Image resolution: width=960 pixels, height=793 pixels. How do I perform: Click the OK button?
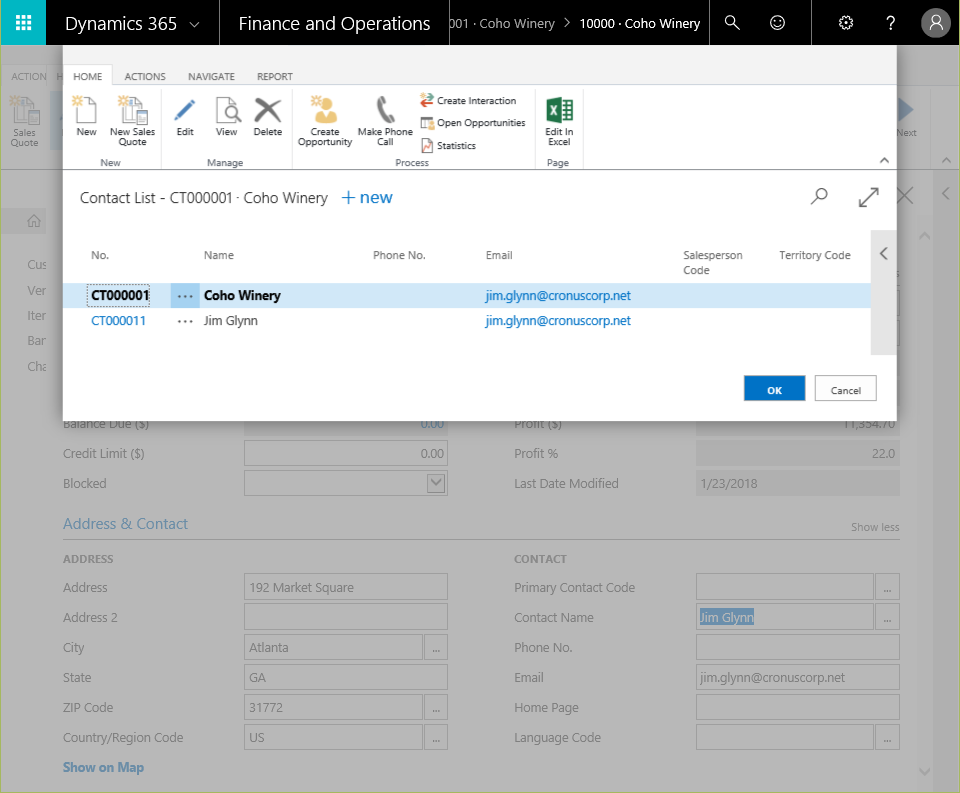774,388
